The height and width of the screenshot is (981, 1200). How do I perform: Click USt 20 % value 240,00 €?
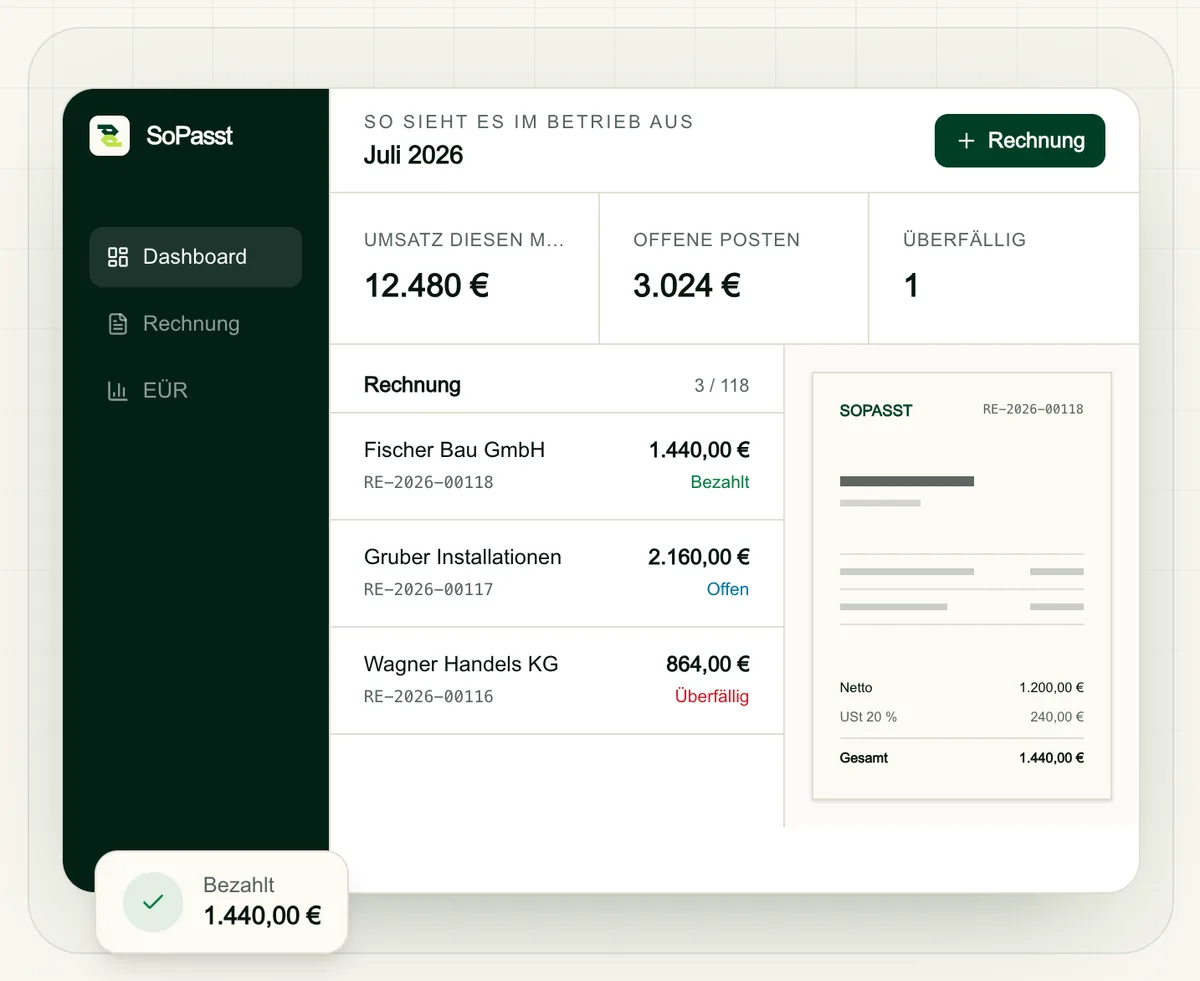point(1057,717)
